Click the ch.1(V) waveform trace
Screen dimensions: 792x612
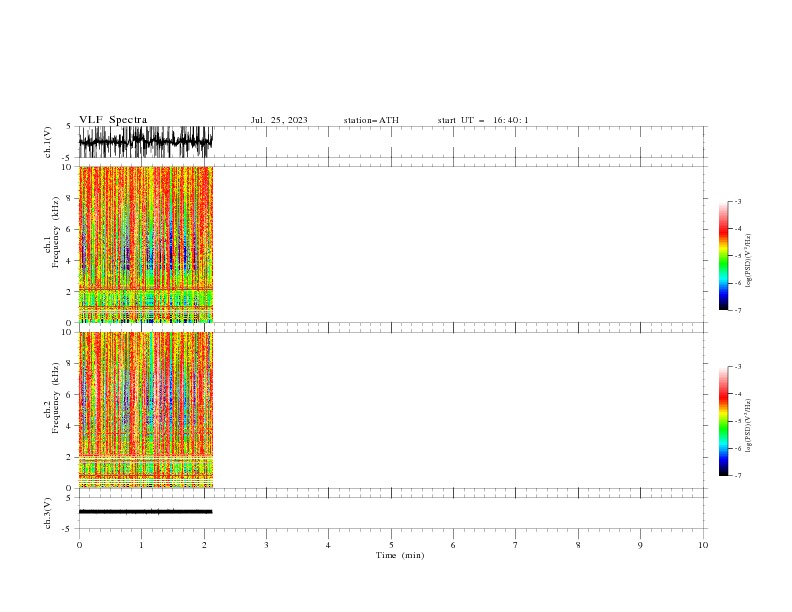tap(146, 142)
